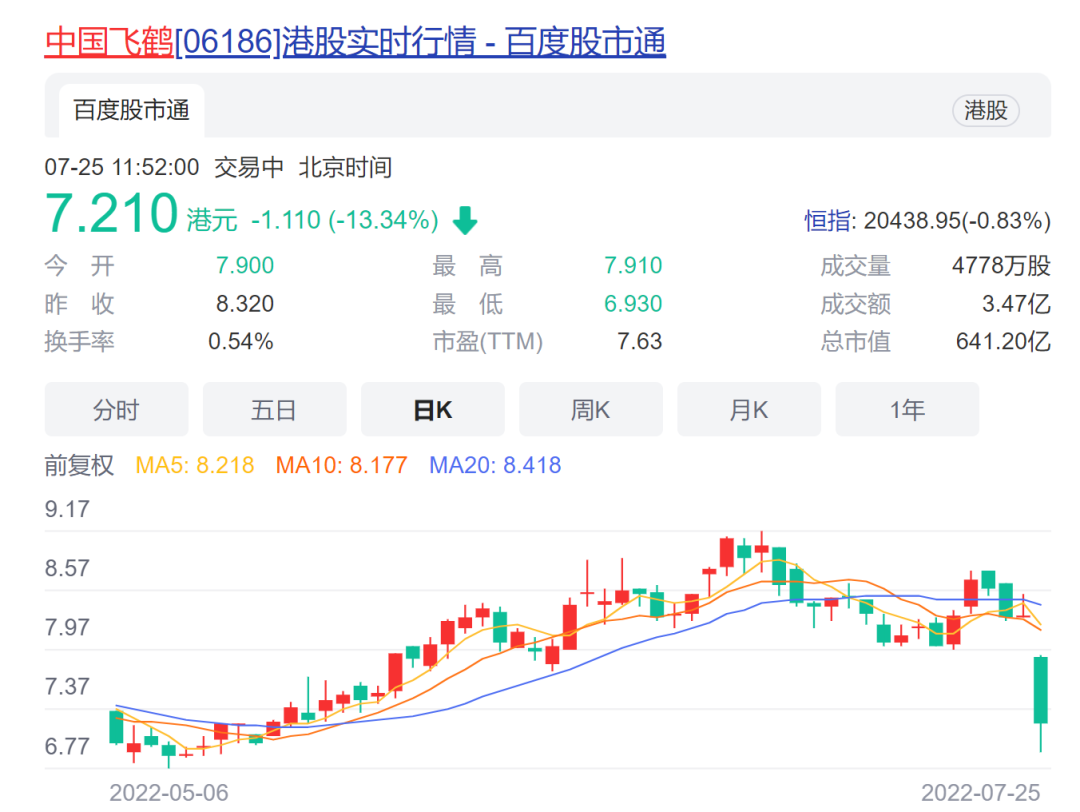Click the MA5: 8.218 indicator
The height and width of the screenshot is (812, 1080).
tap(195, 466)
